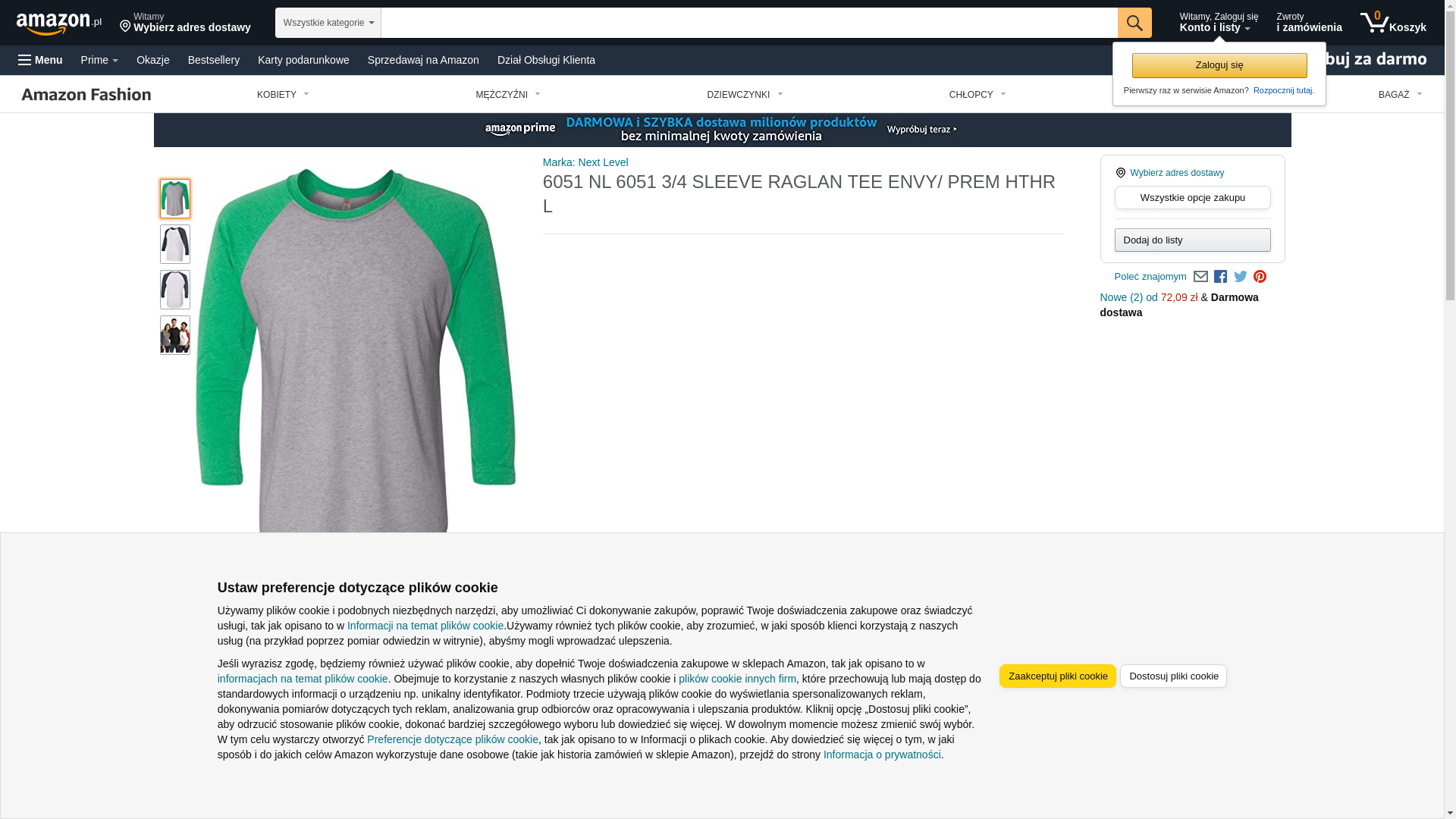Image resolution: width=1456 pixels, height=819 pixels.
Task: Expand KOBIETY fashion category menu
Action: click(x=283, y=95)
